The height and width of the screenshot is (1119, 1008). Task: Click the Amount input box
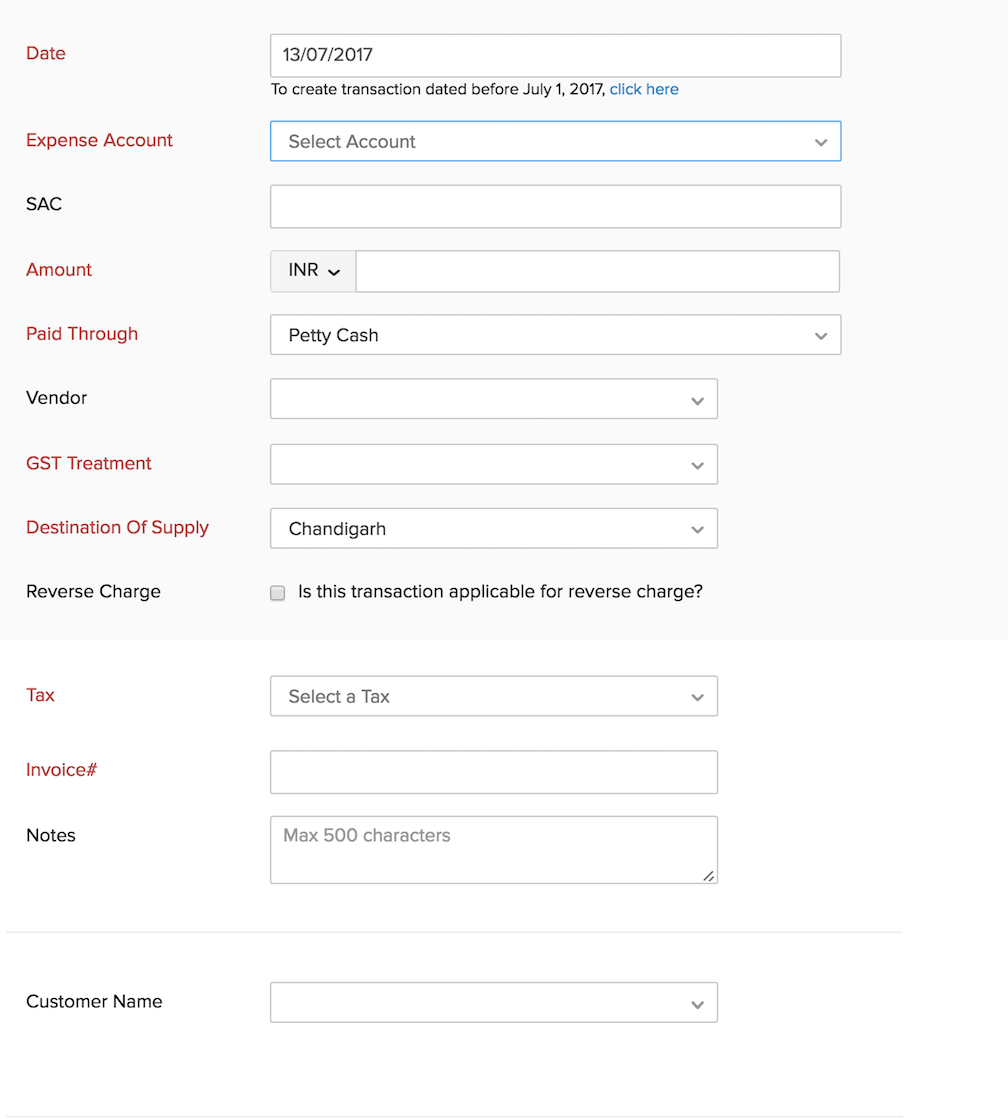[x=597, y=271]
